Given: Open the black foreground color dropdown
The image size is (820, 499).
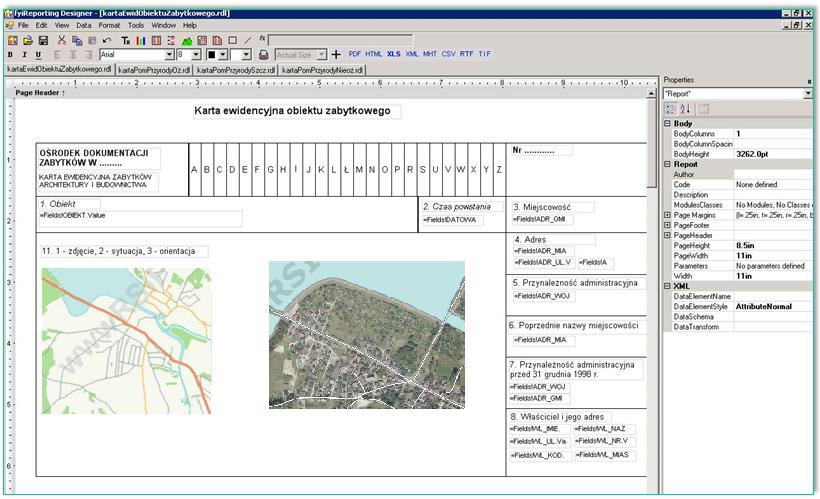Looking at the screenshot, I should pyautogui.click(x=223, y=54).
